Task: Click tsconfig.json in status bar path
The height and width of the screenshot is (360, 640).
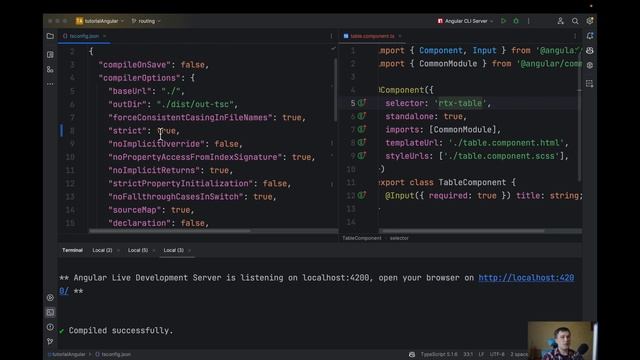Action: point(116,354)
